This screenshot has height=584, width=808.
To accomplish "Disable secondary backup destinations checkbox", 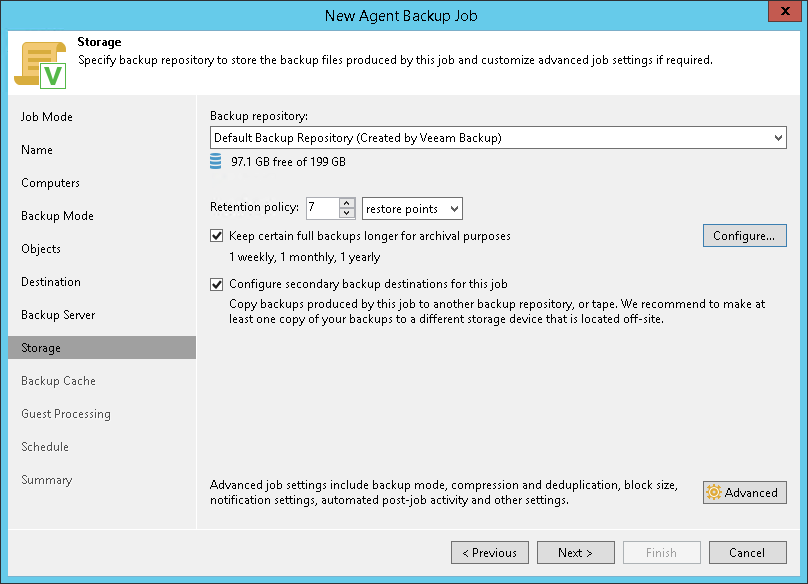I will point(217,284).
